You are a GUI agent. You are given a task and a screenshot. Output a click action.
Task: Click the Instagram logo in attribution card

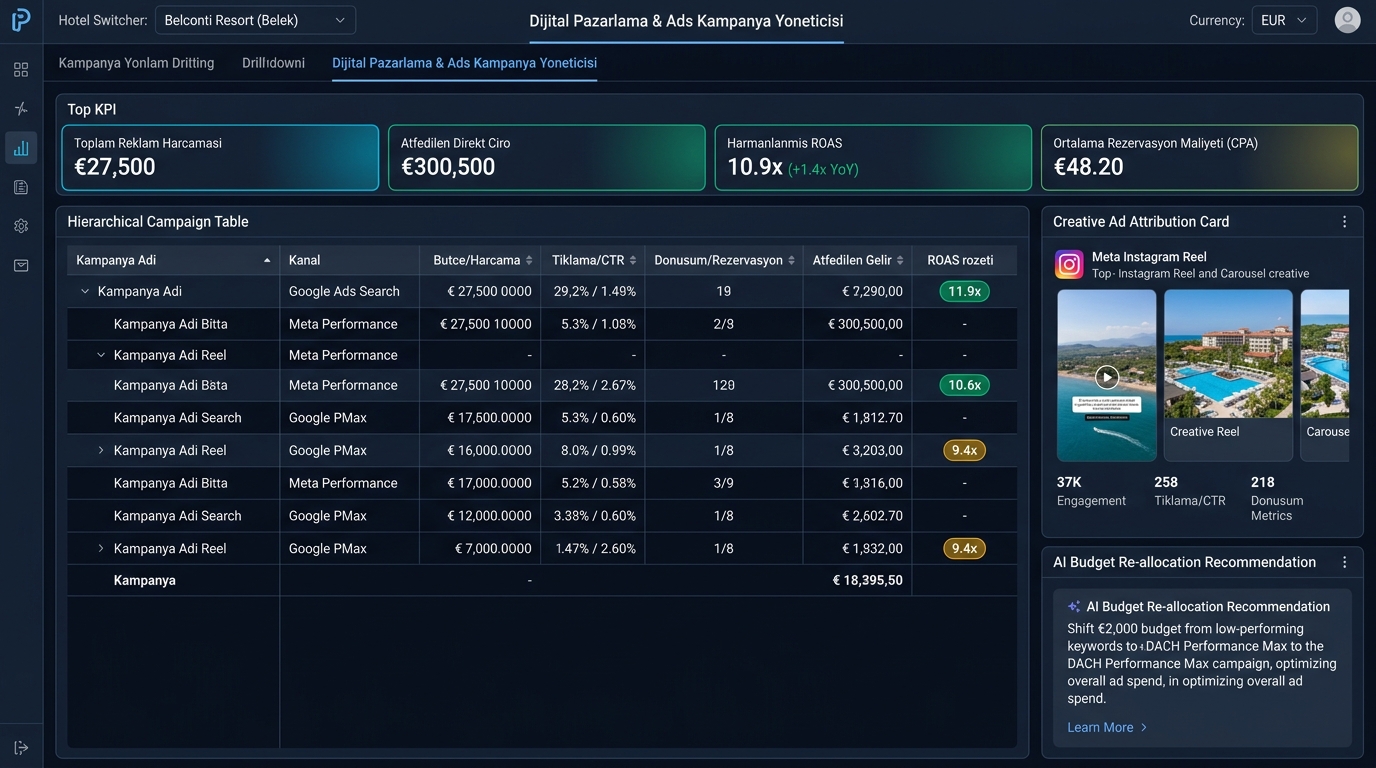click(1070, 264)
